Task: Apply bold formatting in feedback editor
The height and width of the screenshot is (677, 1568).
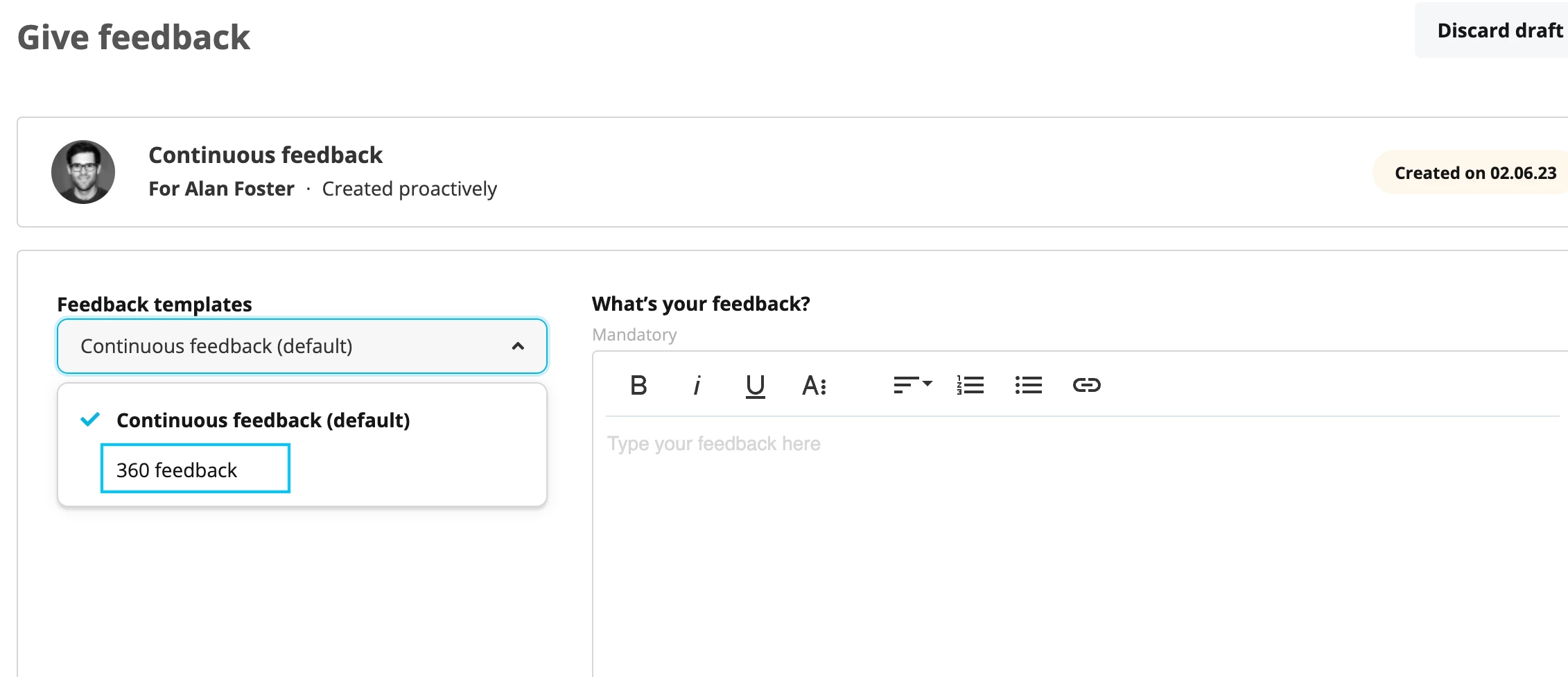Action: point(638,385)
